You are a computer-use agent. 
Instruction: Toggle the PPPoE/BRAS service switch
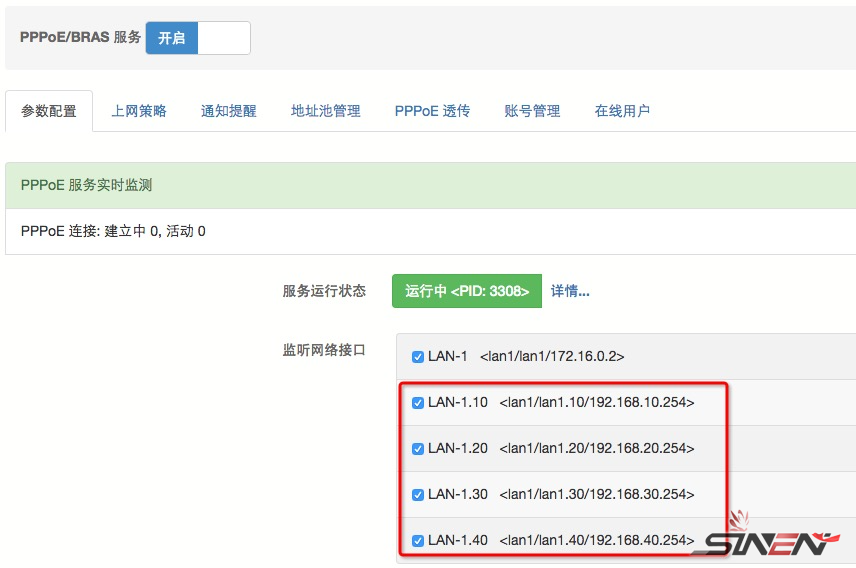[x=198, y=38]
